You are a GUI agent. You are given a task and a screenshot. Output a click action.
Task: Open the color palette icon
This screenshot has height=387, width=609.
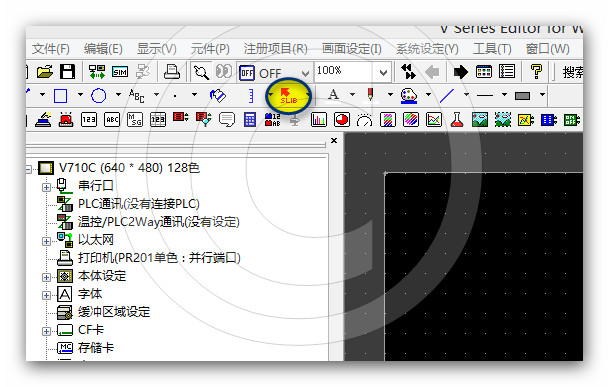(x=409, y=96)
